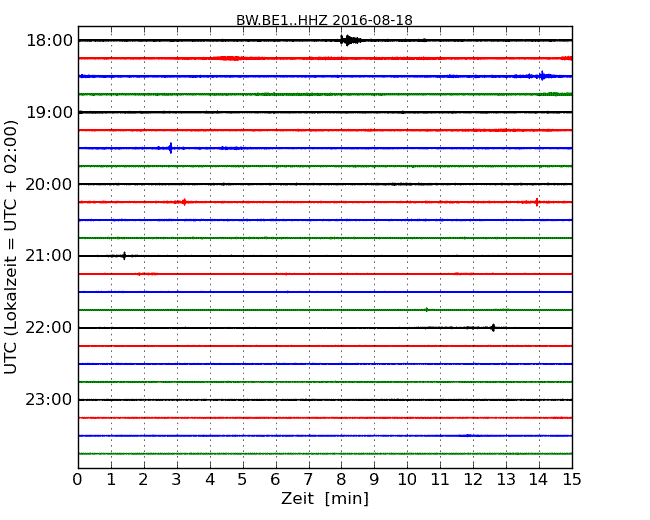Click the 23:00 time axis label
The image size is (650, 520).
(x=49, y=400)
